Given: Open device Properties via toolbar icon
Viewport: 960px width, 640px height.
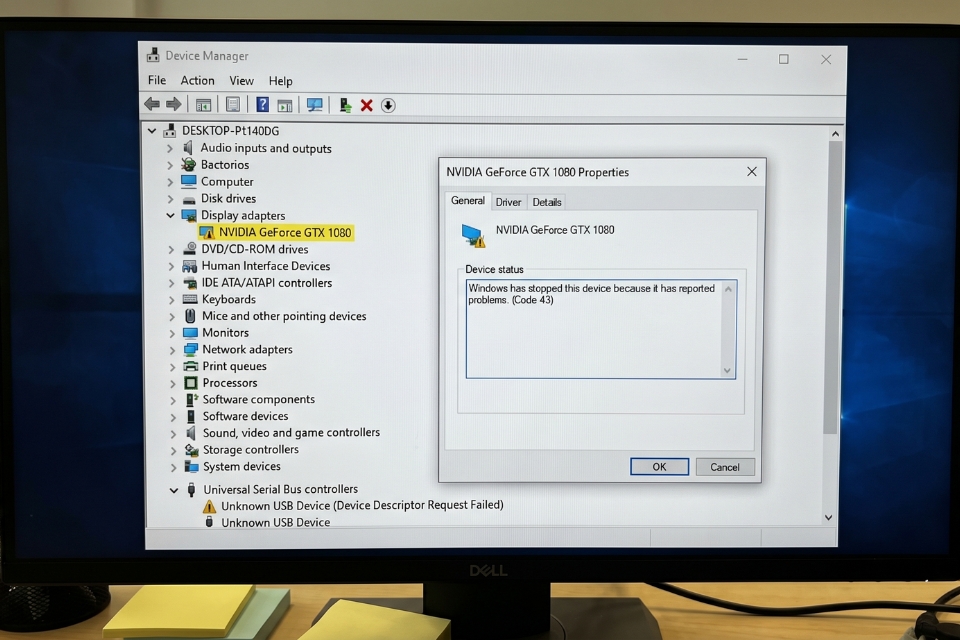Looking at the screenshot, I should [x=231, y=104].
